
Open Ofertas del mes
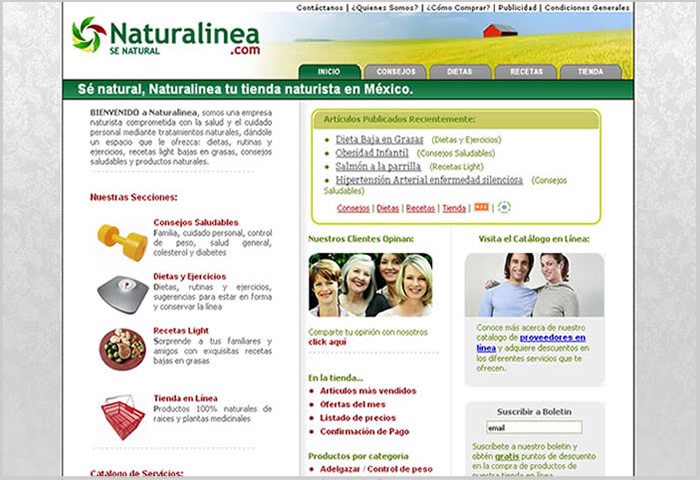[353, 405]
